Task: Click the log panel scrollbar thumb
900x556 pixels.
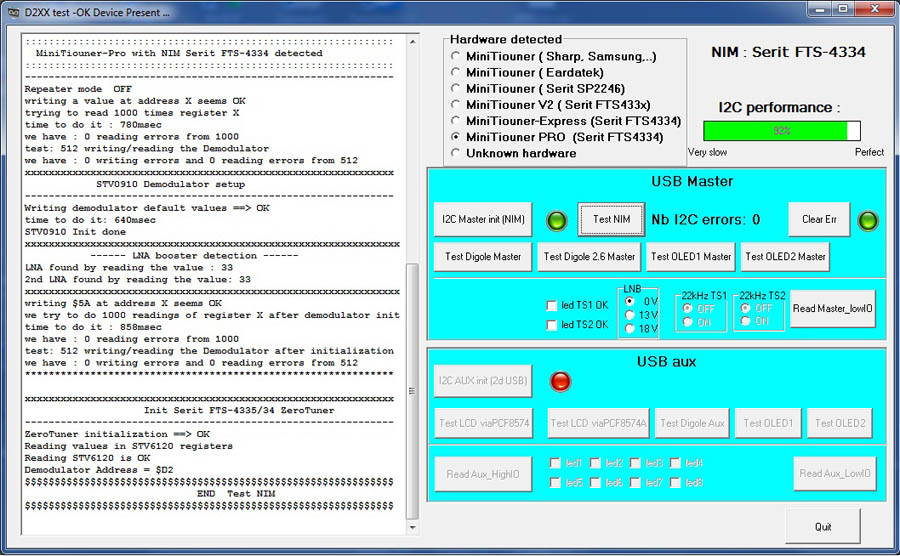Action: point(412,391)
